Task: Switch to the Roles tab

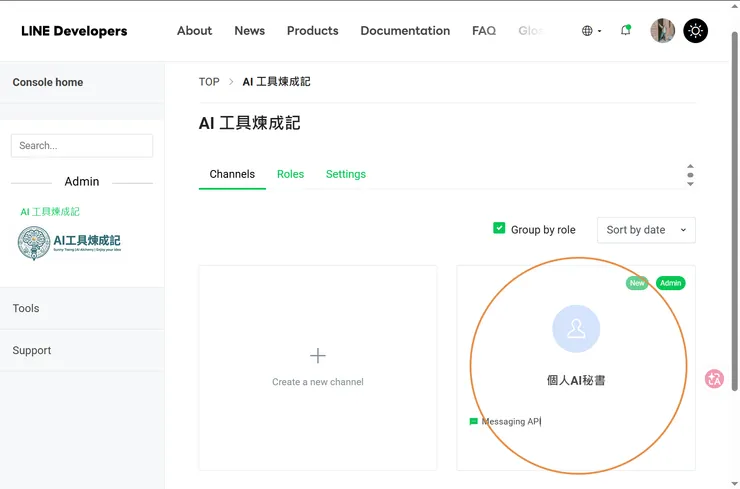Action: pyautogui.click(x=290, y=174)
